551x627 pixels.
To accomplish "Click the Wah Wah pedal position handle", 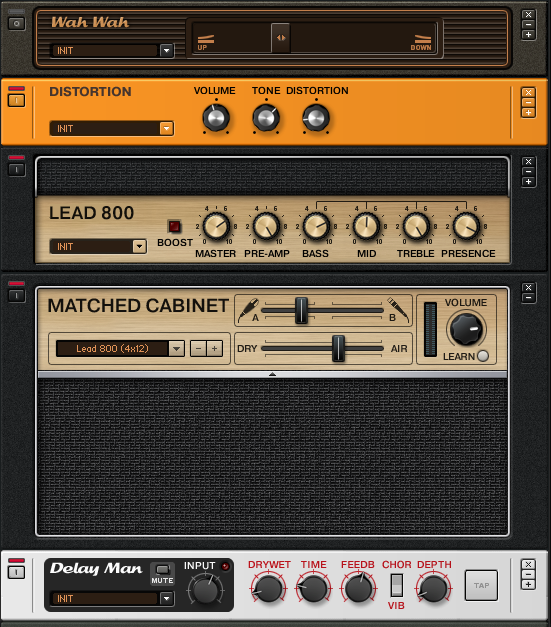I will point(281,38).
